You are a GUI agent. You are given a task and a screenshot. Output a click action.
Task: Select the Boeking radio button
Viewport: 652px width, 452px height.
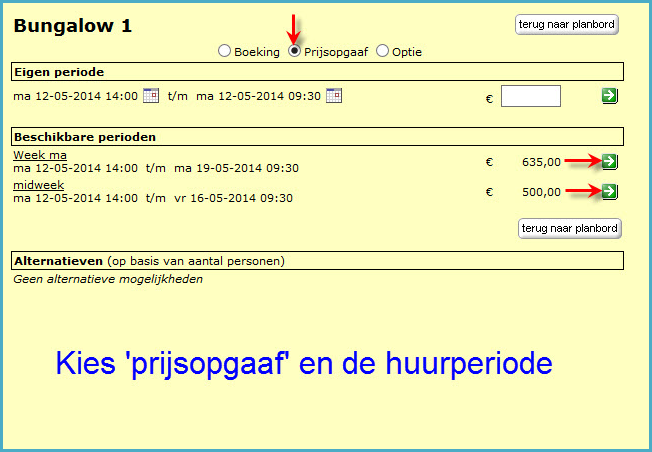[224, 51]
